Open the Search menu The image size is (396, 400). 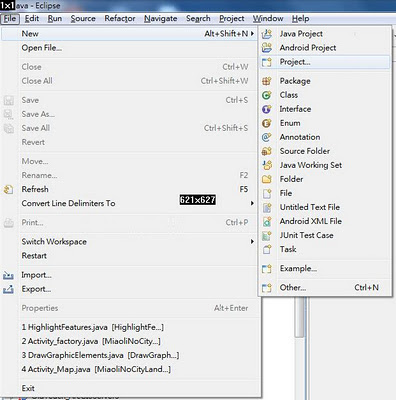198,19
